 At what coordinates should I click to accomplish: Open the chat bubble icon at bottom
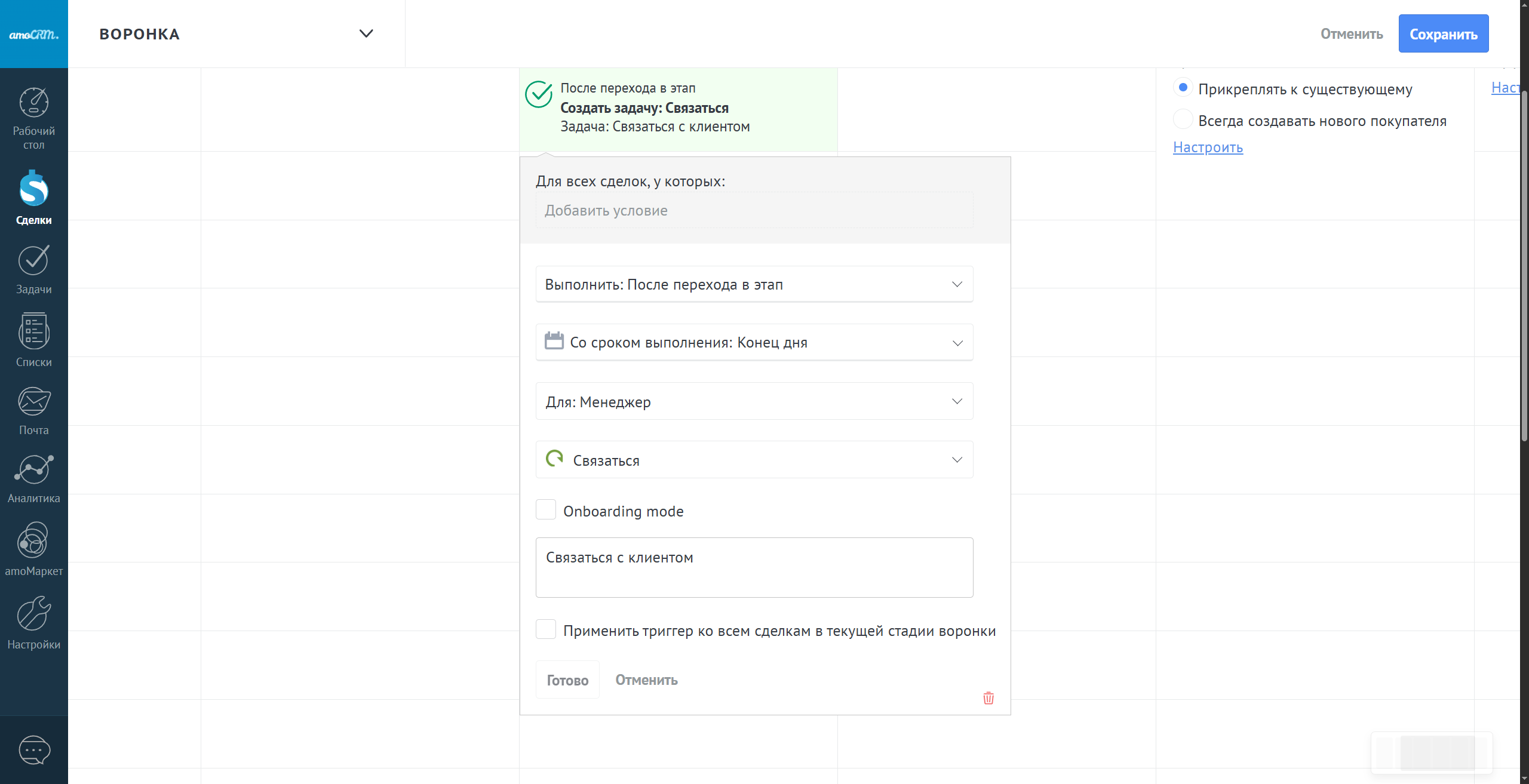coord(34,750)
